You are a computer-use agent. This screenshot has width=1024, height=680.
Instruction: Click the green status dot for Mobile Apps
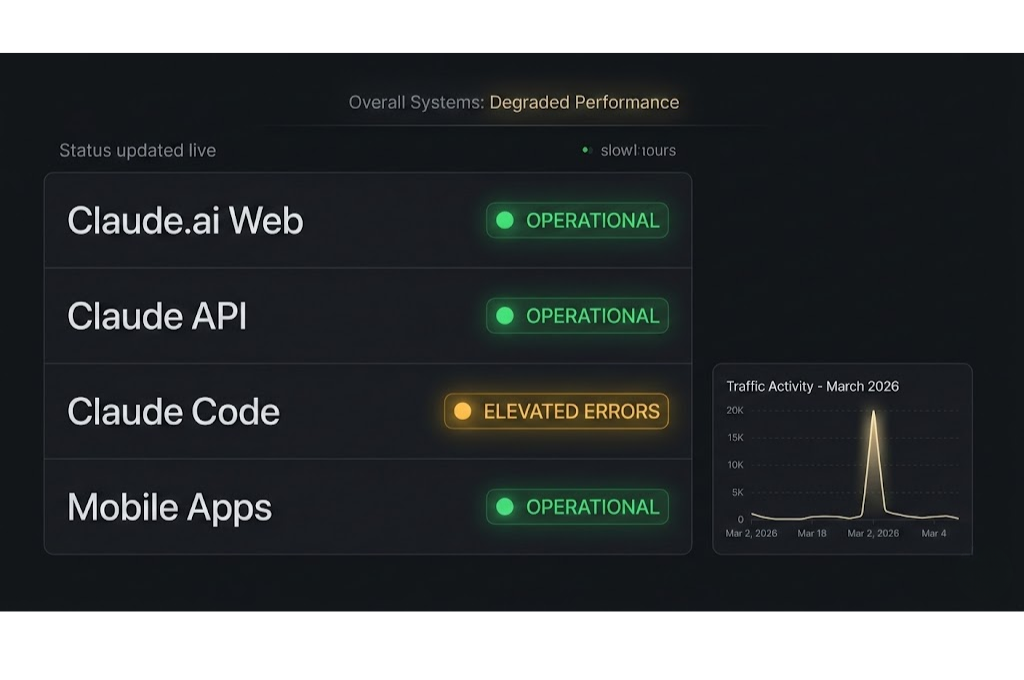point(505,507)
